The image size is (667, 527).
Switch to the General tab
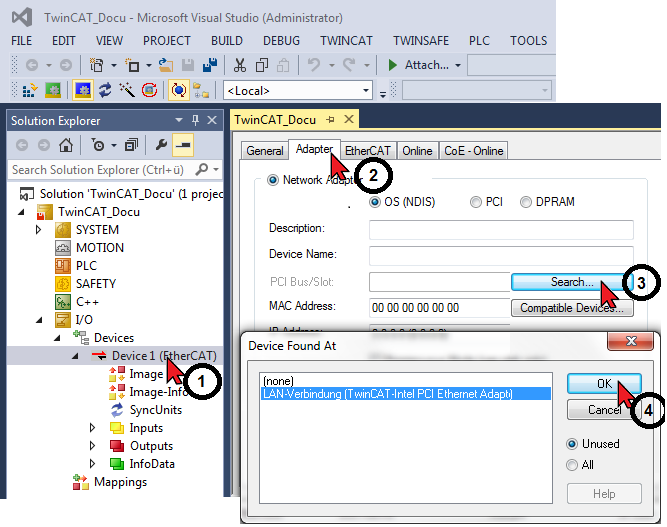pos(265,151)
